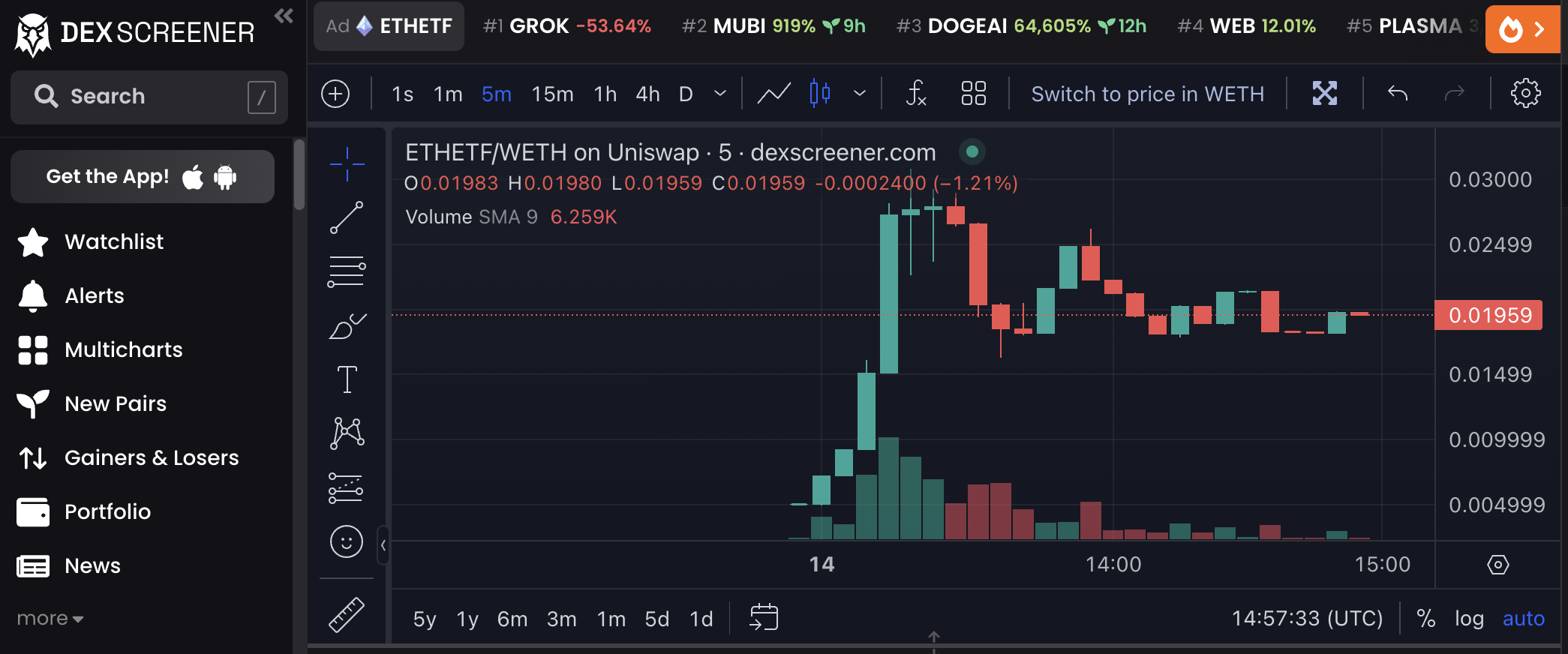Open trending #4 WEB token
1568x654 pixels.
click(1246, 26)
